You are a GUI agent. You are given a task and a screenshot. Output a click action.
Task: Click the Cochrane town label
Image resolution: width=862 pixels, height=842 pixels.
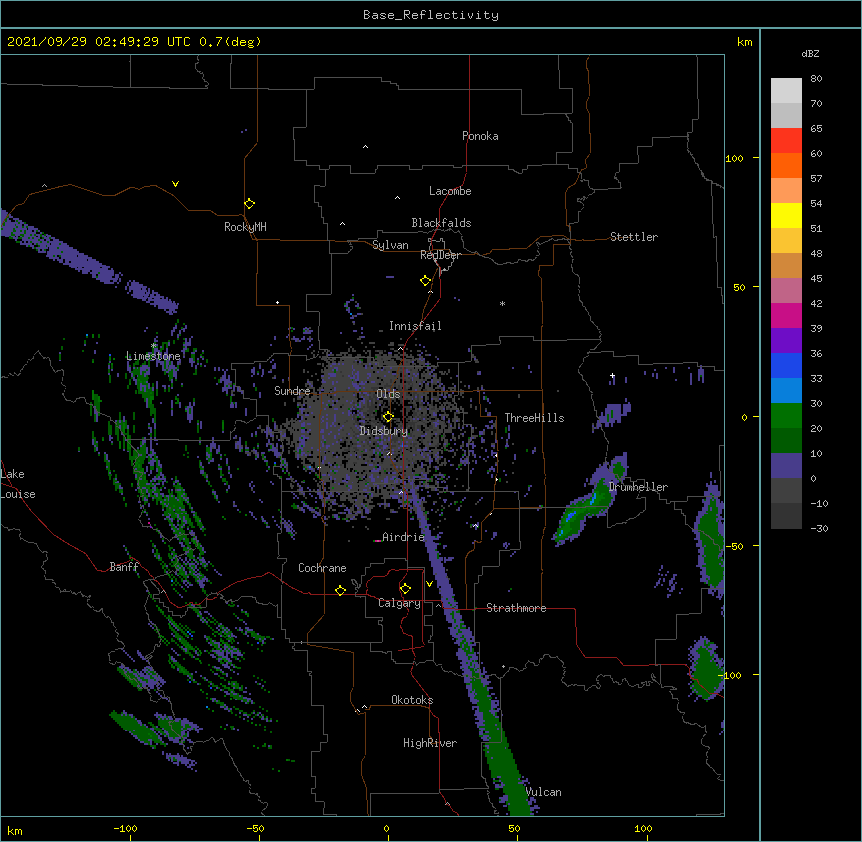pos(322,568)
